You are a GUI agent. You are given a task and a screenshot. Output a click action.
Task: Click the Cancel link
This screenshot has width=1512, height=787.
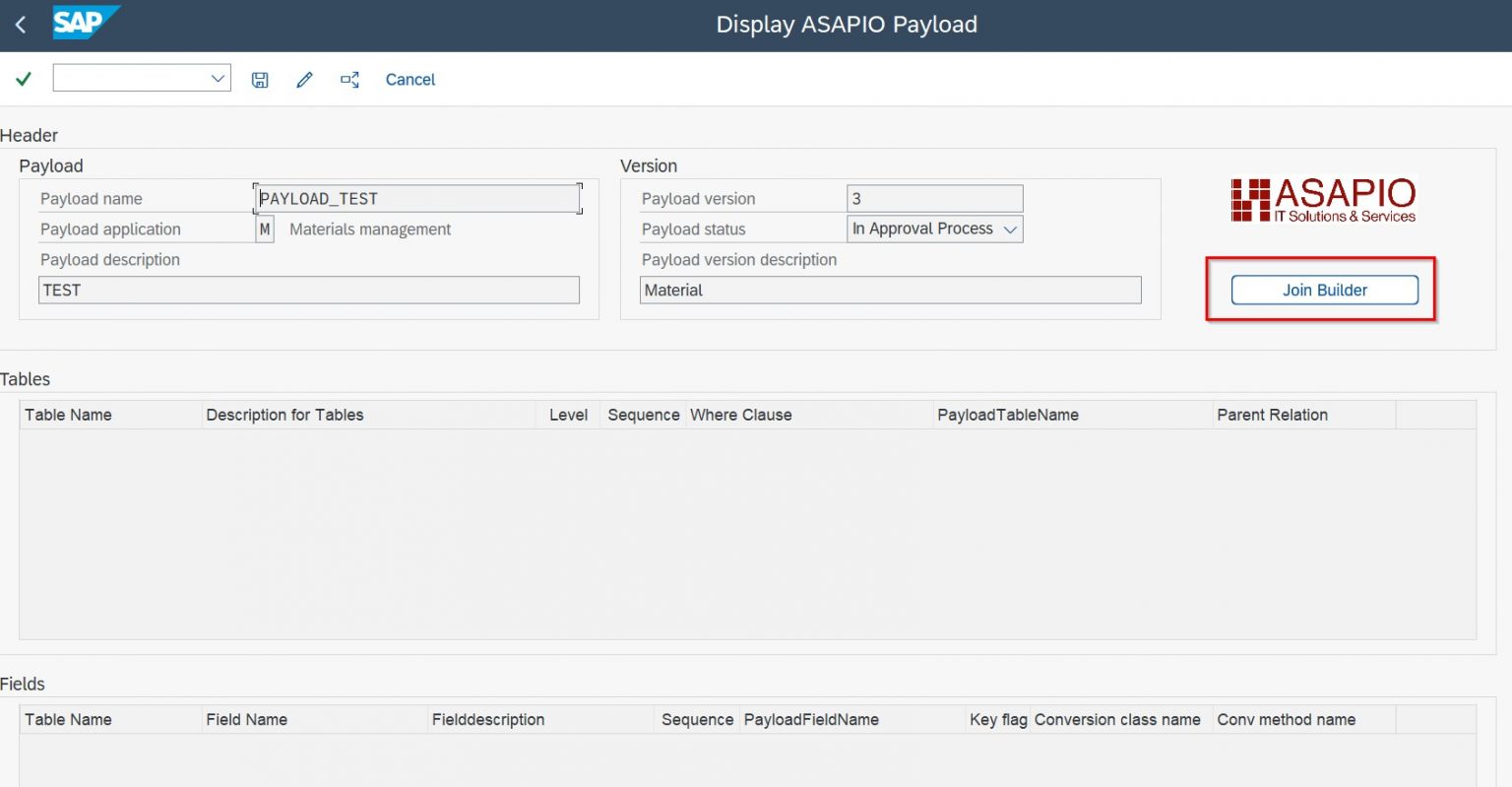click(409, 79)
